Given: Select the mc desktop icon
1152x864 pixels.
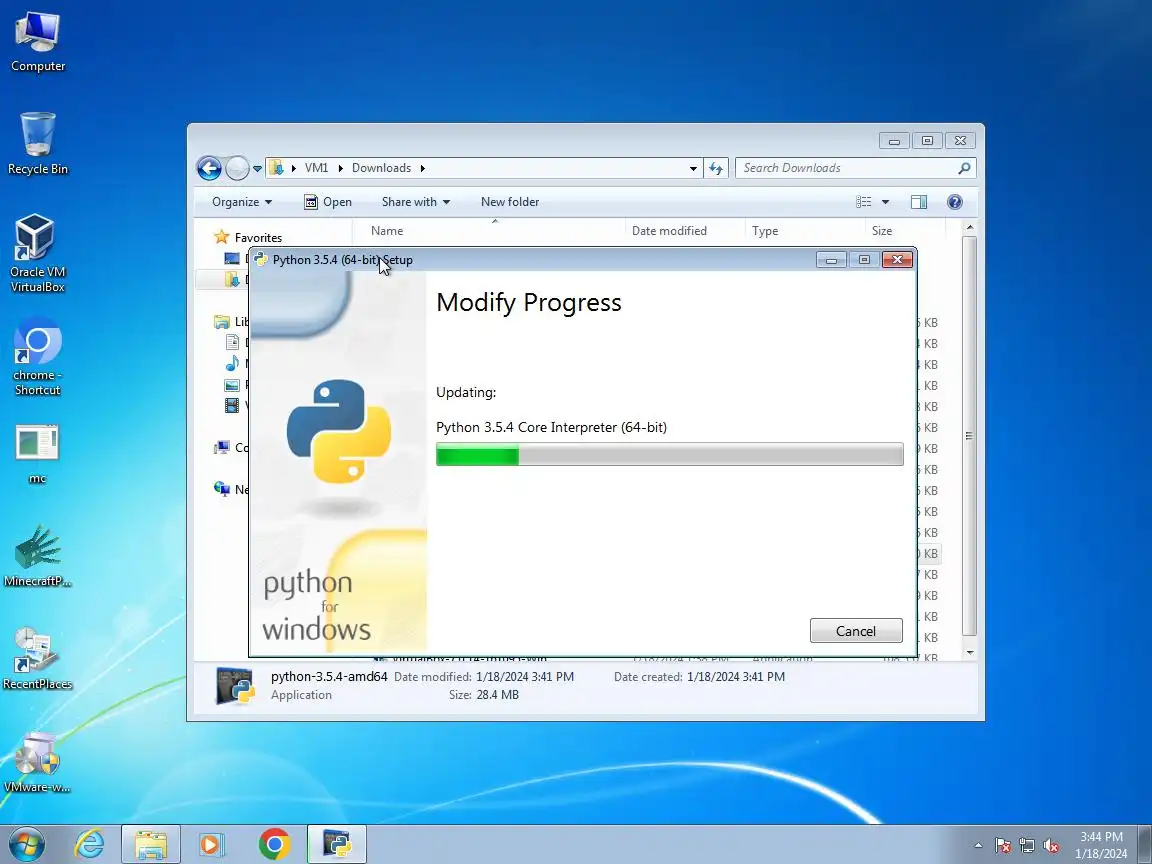Looking at the screenshot, I should 37,455.
